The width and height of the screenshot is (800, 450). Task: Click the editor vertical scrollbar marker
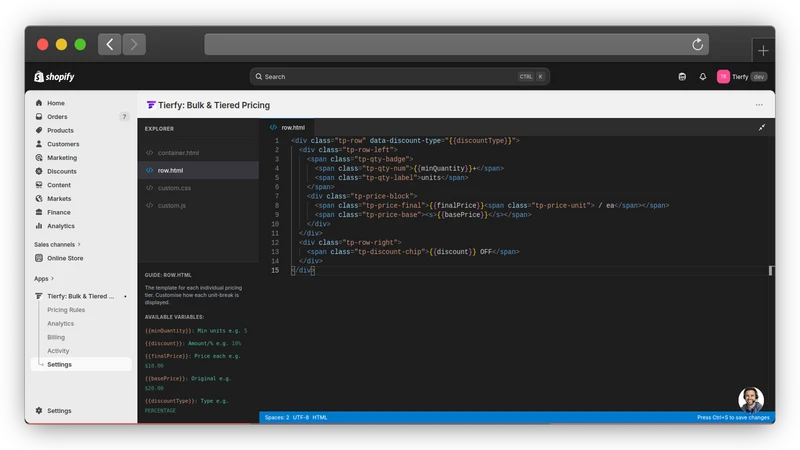[x=771, y=270]
